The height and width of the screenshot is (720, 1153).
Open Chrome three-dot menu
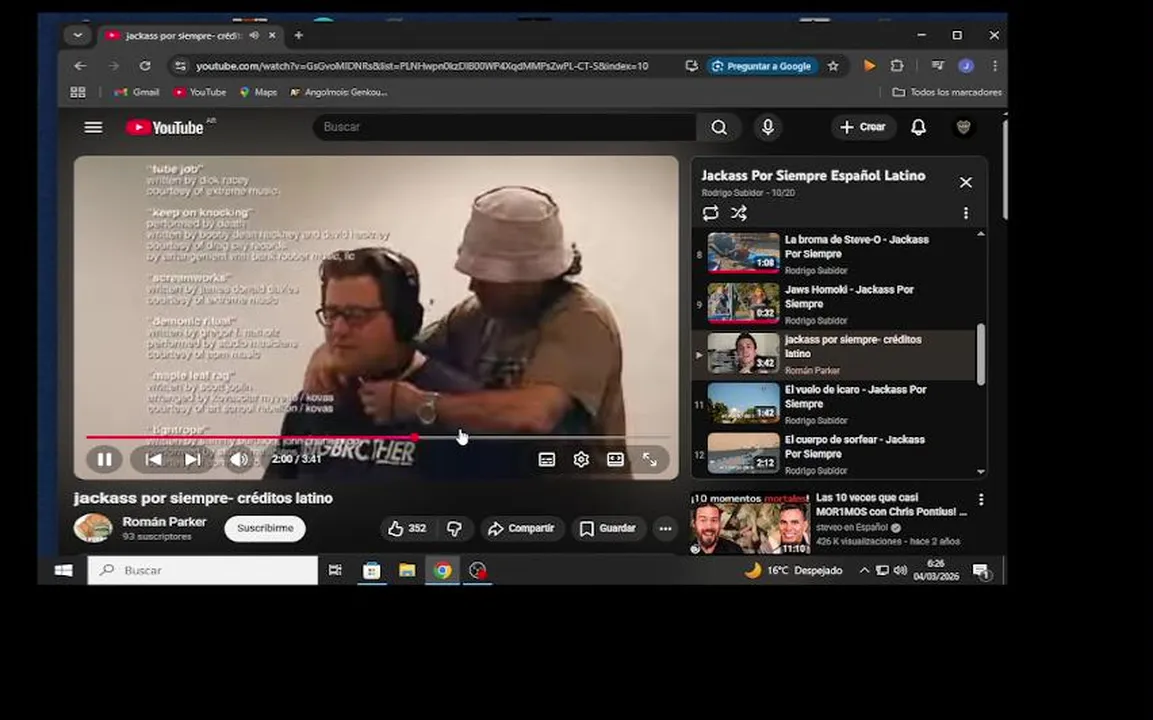pyautogui.click(x=995, y=66)
